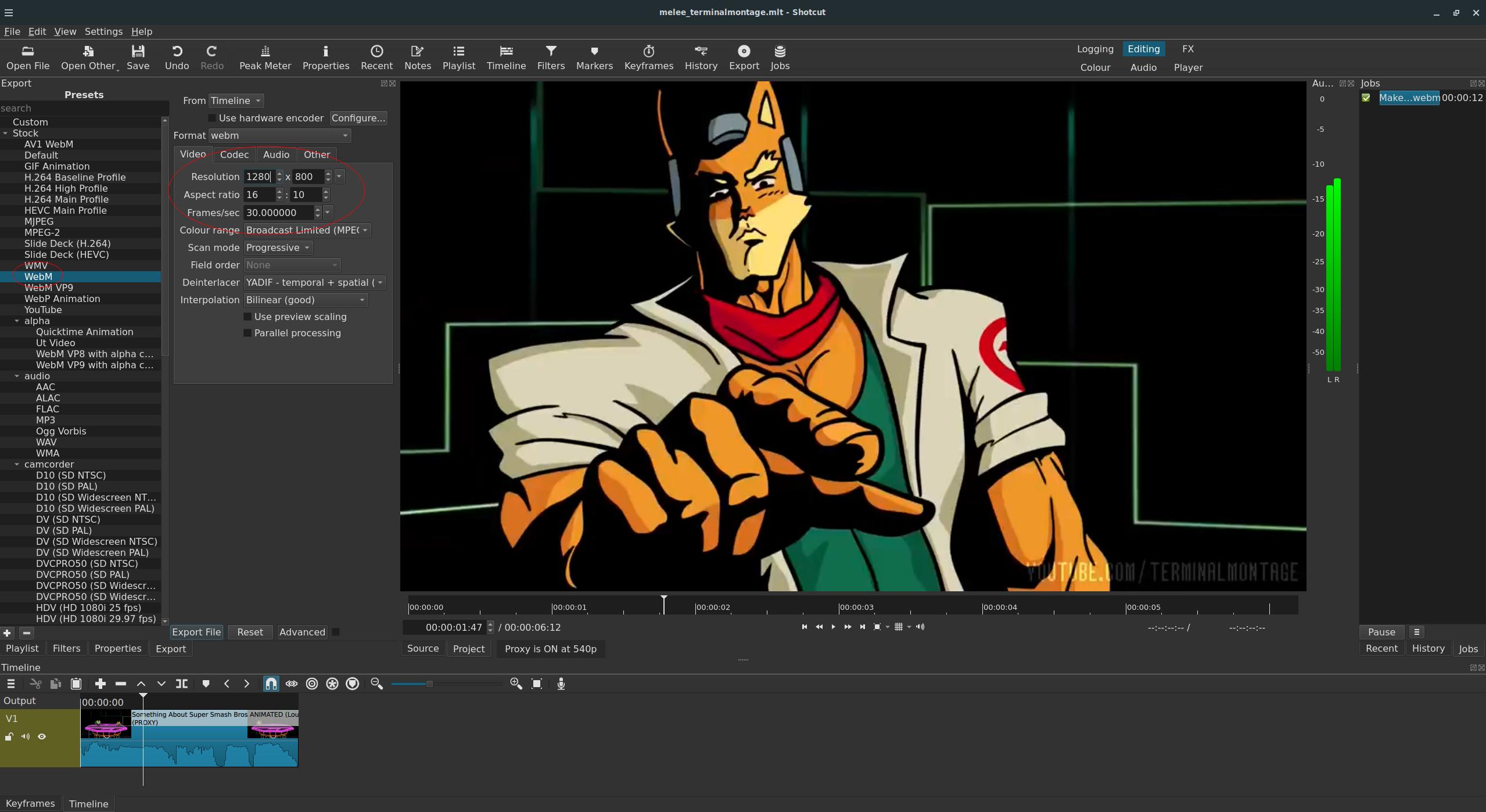This screenshot has width=1486, height=812.
Task: Open the Export toolbar button
Action: (744, 58)
